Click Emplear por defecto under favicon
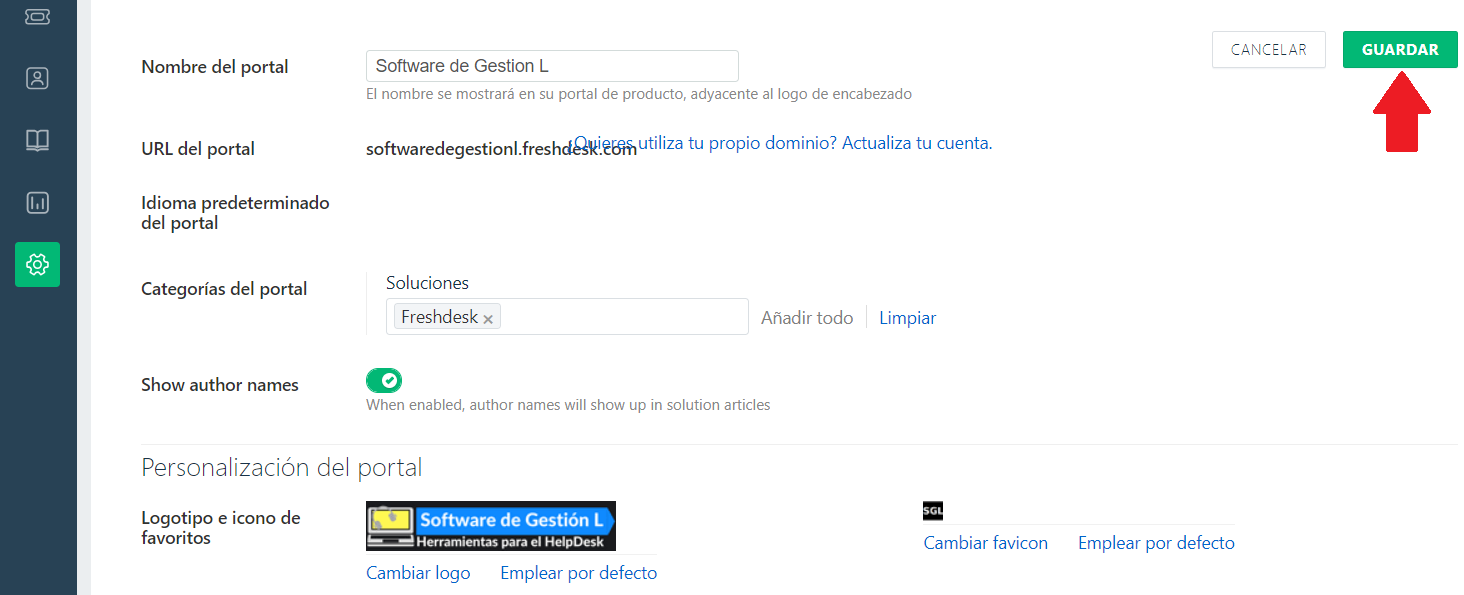The height and width of the screenshot is (595, 1464). [1156, 543]
